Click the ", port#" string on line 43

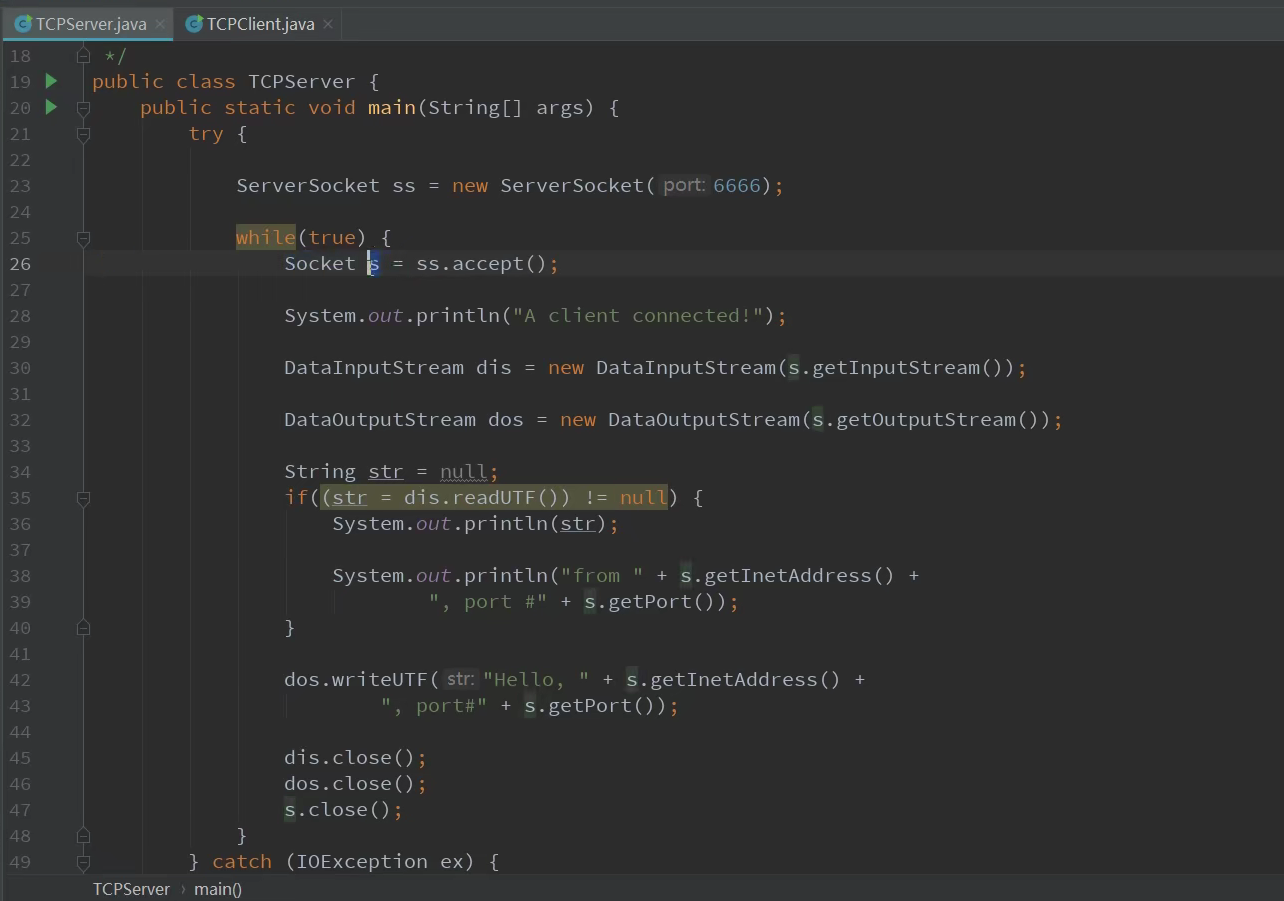[434, 705]
